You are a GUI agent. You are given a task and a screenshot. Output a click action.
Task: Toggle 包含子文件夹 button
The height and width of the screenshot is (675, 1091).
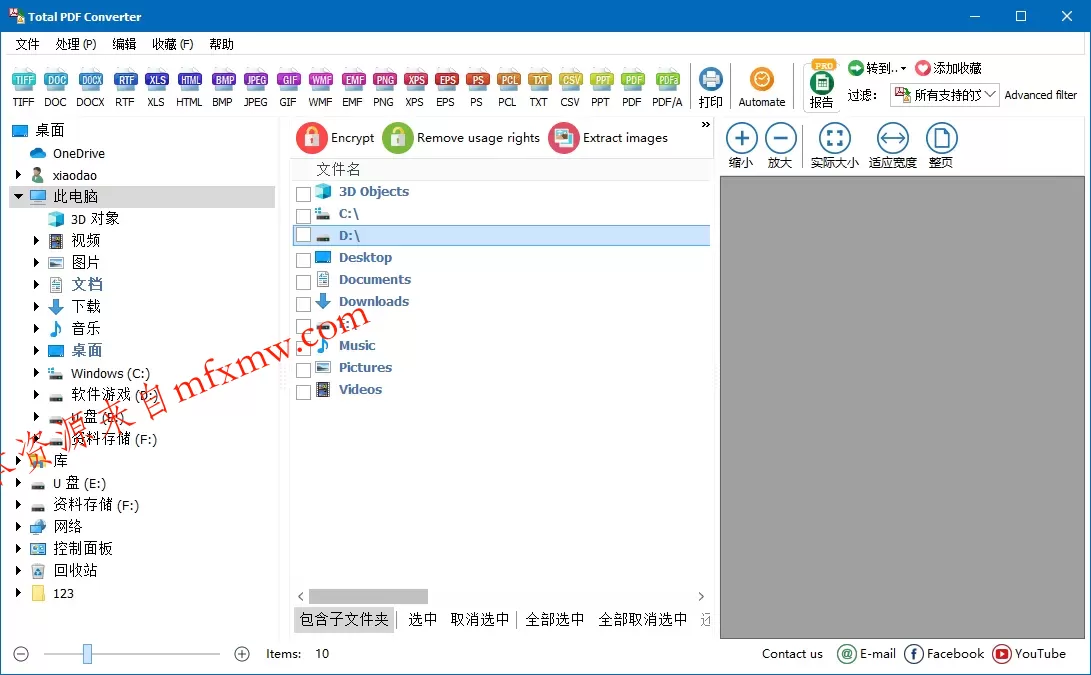(x=344, y=619)
